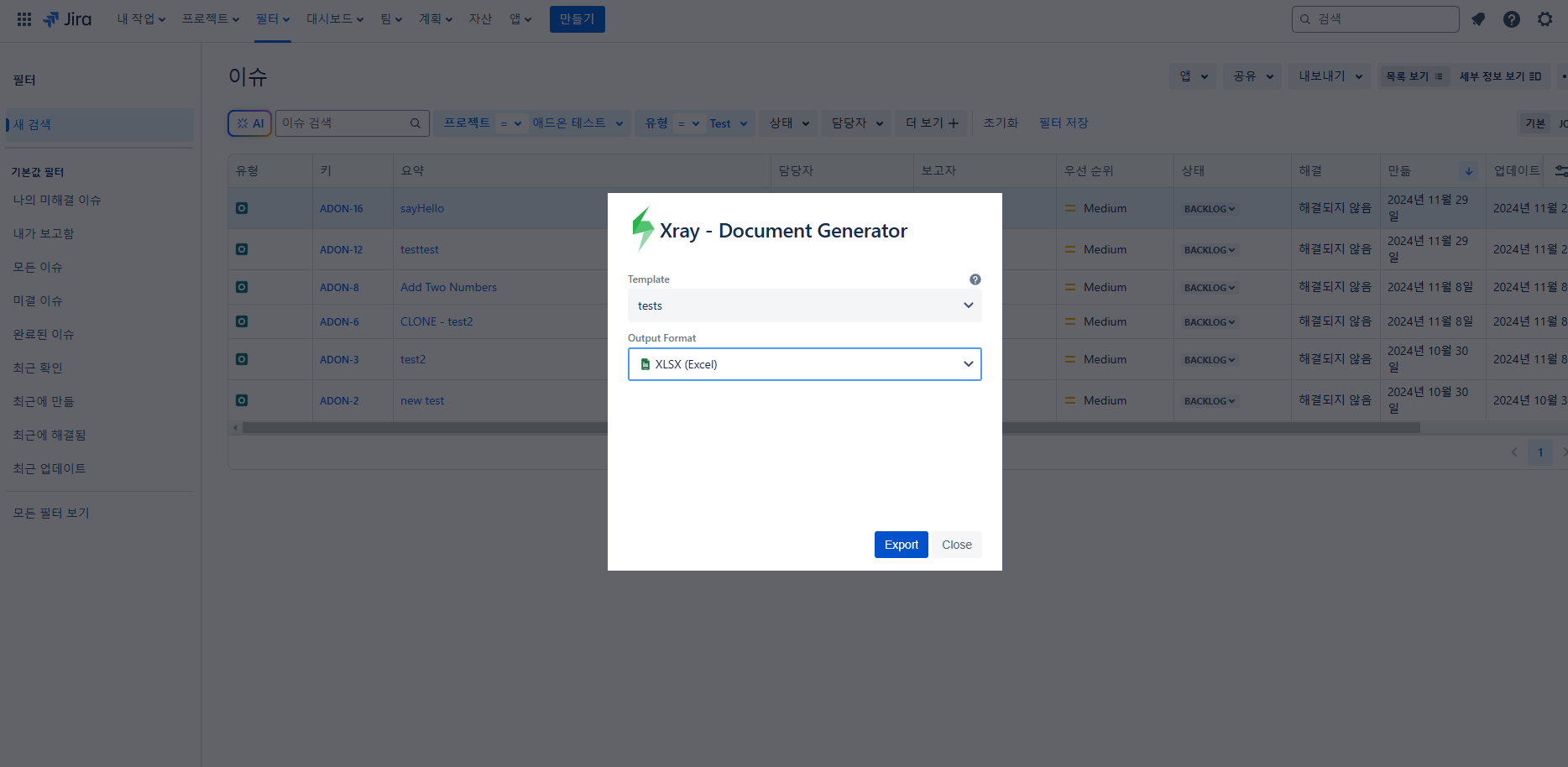Viewport: 1568px width, 767px height.
Task: Open the BACKLOG status dropdown for ADON-16
Action: [1210, 209]
